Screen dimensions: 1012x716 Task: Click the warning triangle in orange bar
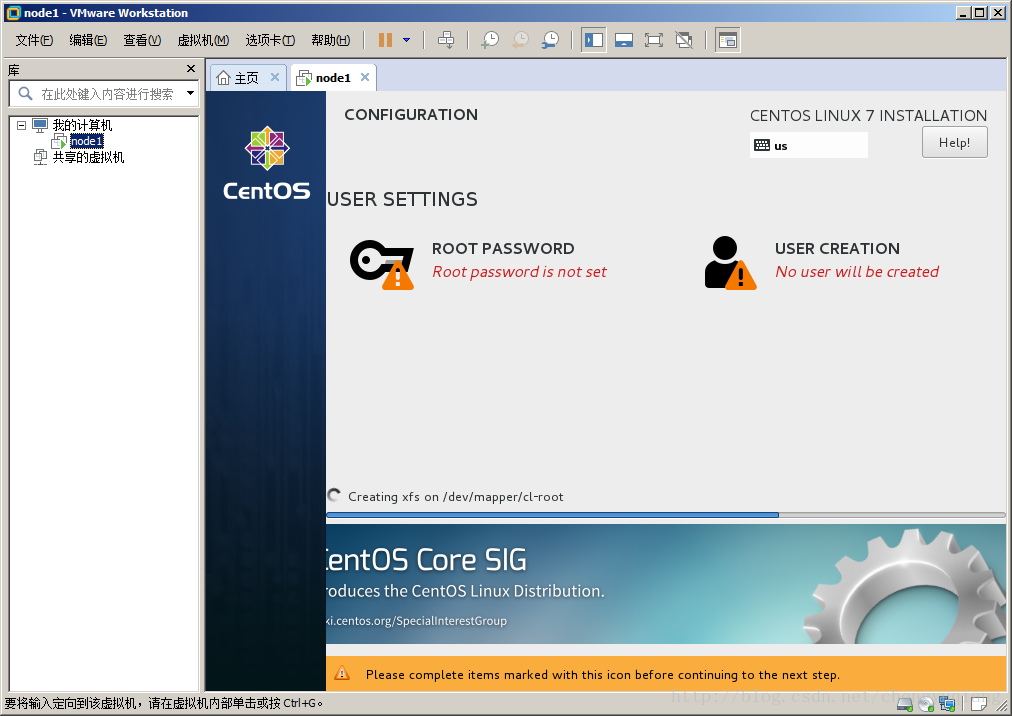point(342,673)
